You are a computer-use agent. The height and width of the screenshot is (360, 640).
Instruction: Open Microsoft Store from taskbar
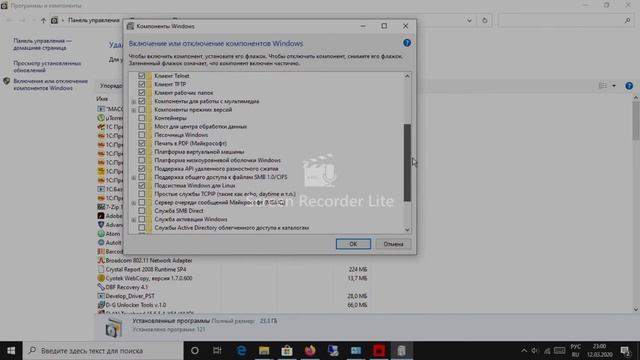287,351
